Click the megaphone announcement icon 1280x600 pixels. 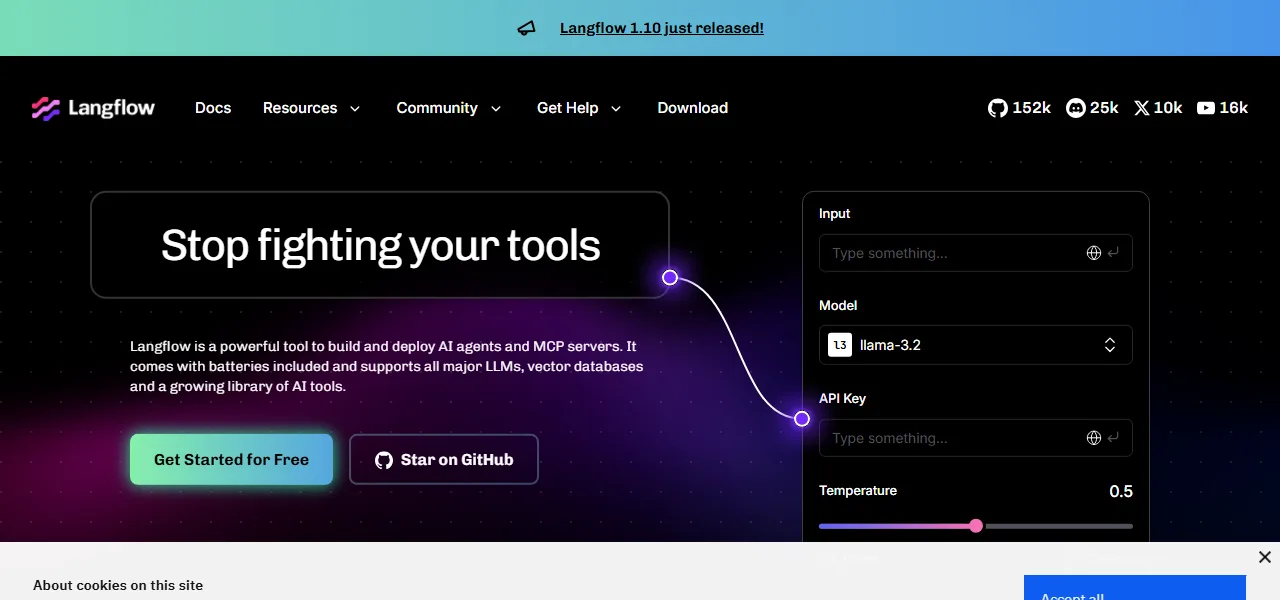[526, 28]
